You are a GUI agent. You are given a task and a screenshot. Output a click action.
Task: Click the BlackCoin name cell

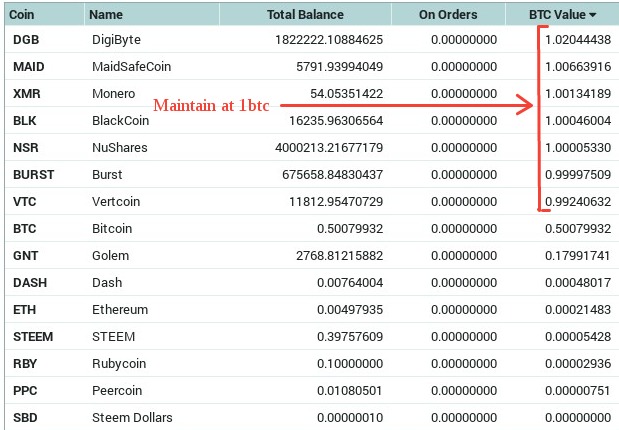120,120
